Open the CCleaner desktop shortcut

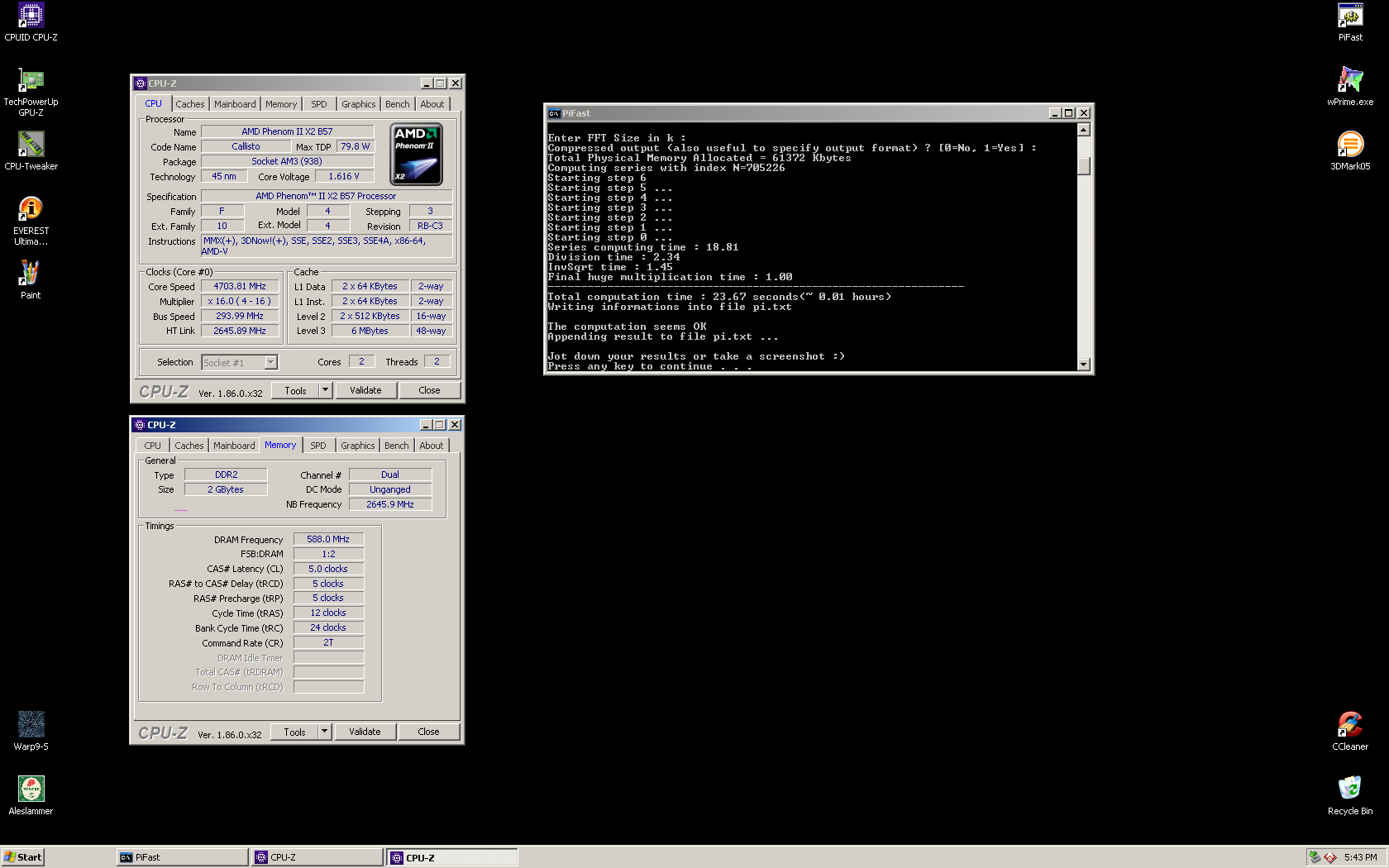(x=1350, y=731)
